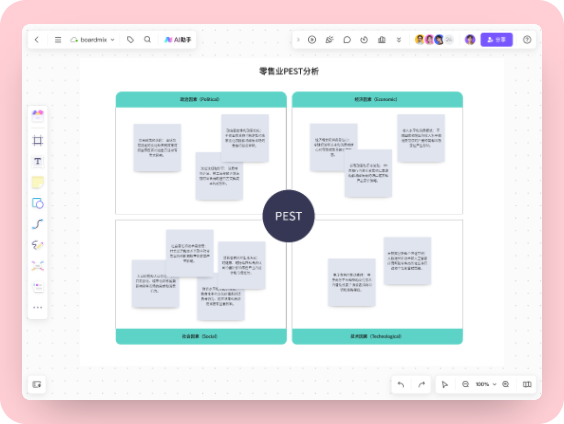The width and height of the screenshot is (564, 424).
Task: Click the central PEST circle
Action: click(288, 216)
